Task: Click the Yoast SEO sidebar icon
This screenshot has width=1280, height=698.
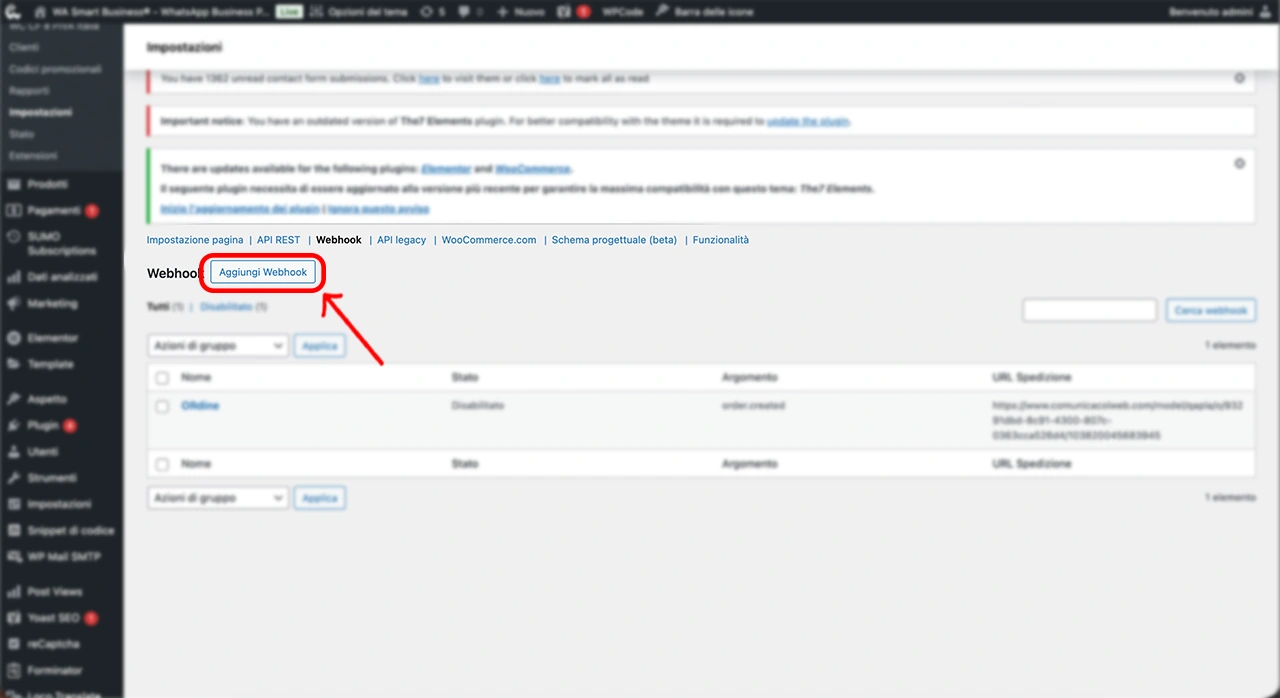Action: pyautogui.click(x=13, y=618)
